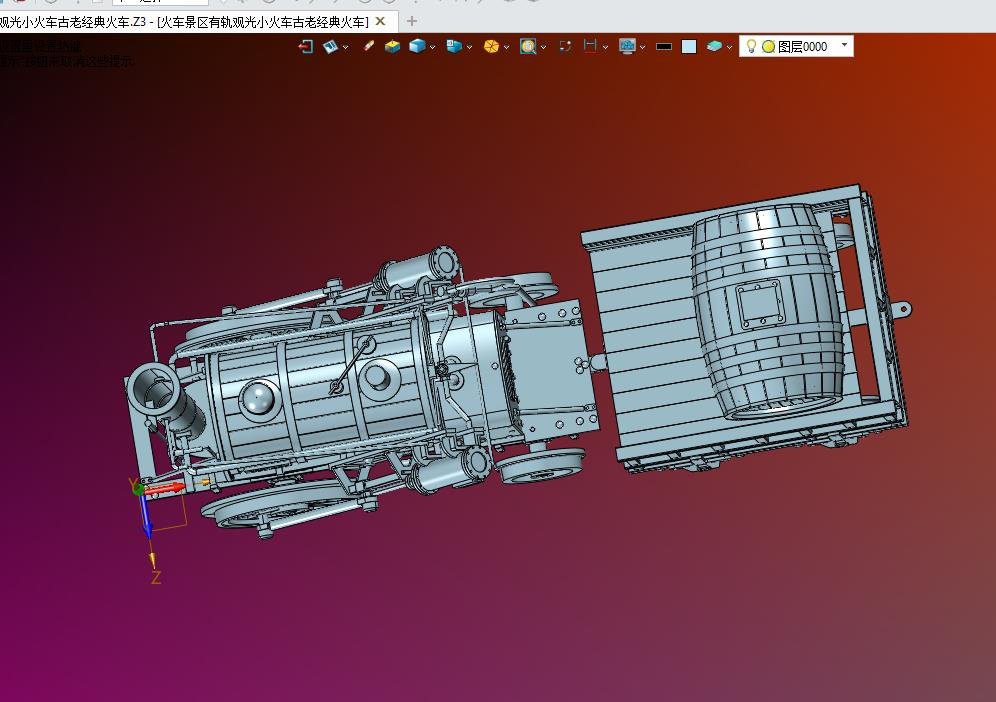Click the monitor display icon
The width and height of the screenshot is (996, 702).
[627, 46]
